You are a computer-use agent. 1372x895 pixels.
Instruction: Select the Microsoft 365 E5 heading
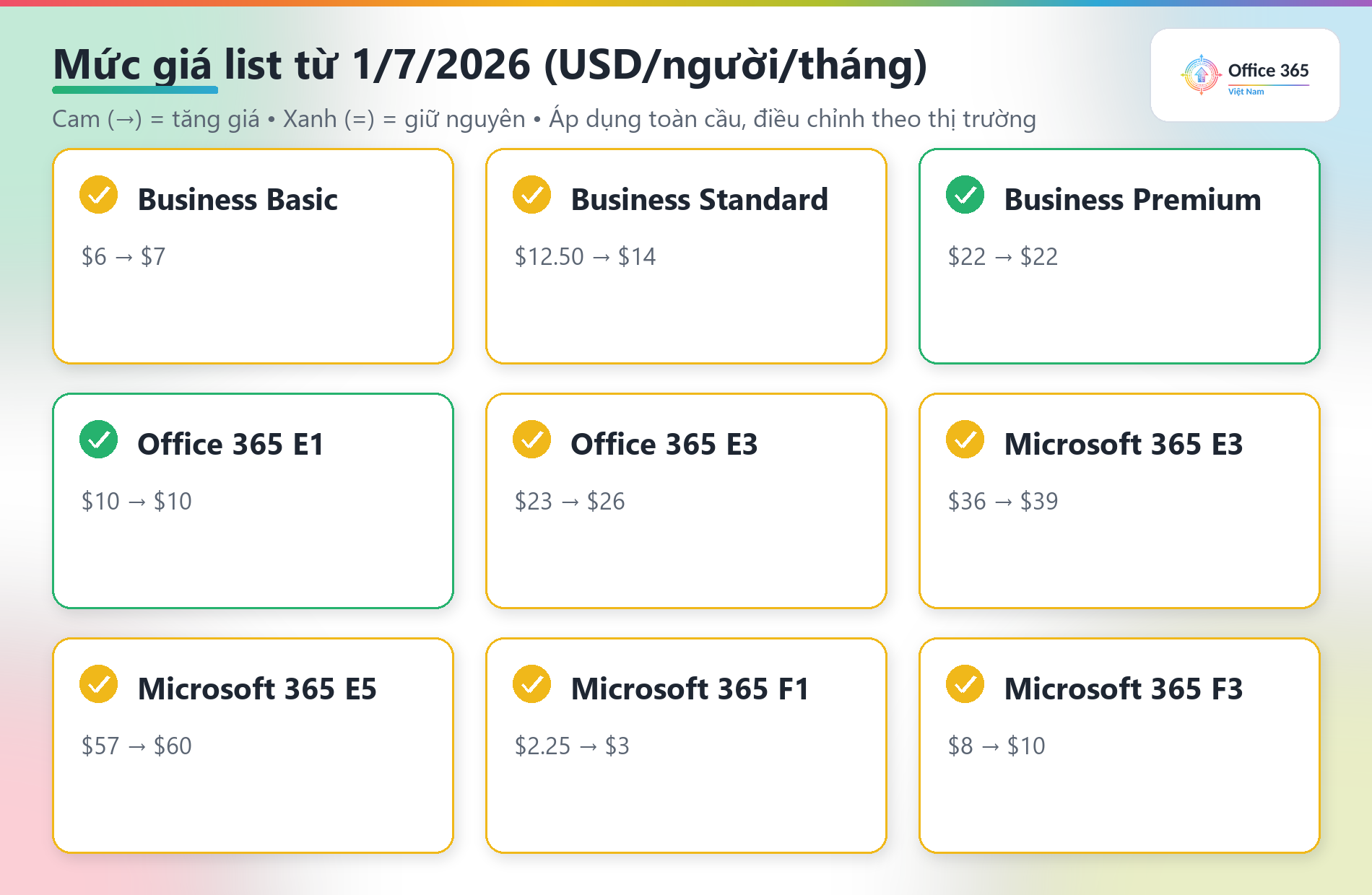257,689
